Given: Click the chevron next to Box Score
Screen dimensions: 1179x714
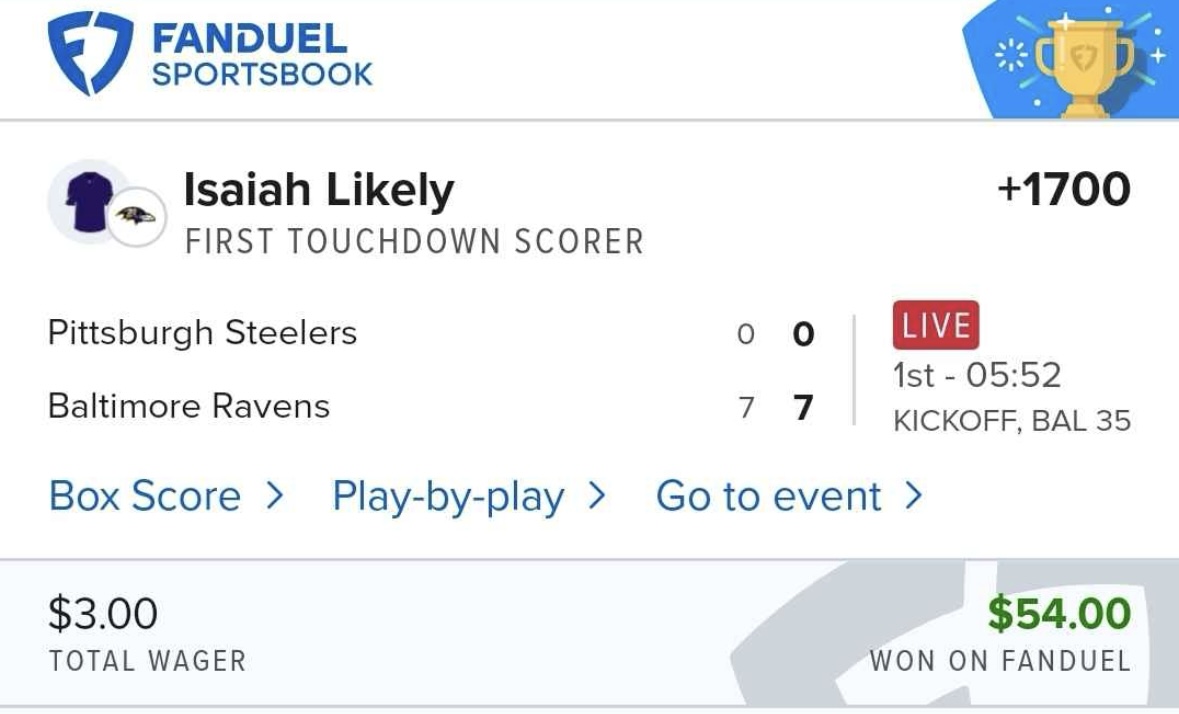Looking at the screenshot, I should [275, 495].
